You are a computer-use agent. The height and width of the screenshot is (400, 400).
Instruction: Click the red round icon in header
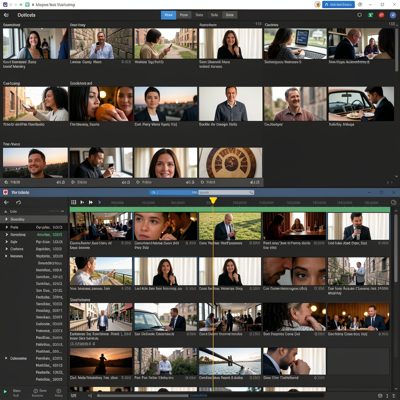click(382, 15)
